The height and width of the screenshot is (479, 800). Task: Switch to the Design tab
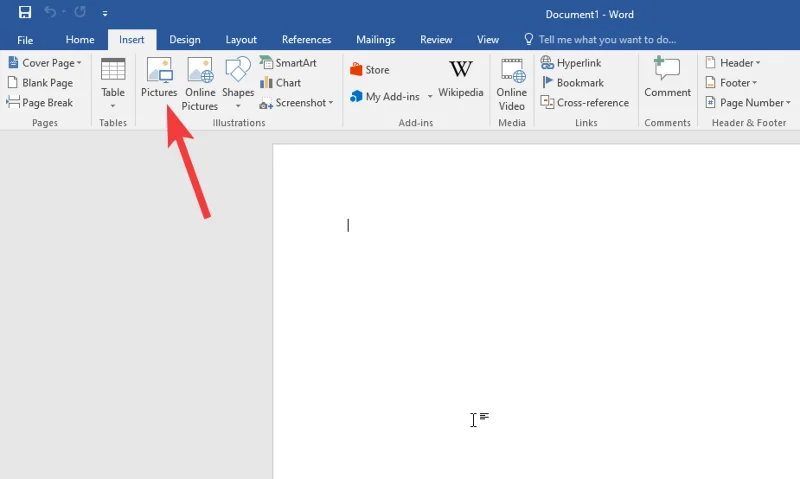184,40
